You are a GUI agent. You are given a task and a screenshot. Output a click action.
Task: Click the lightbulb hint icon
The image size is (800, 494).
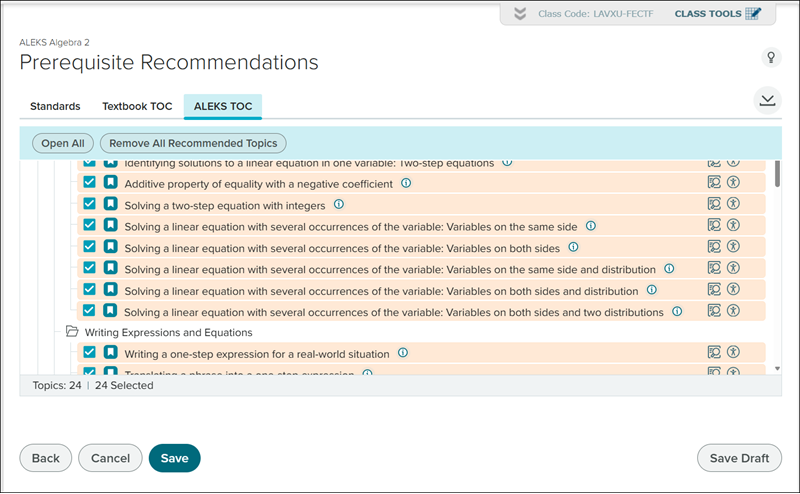tap(770, 57)
